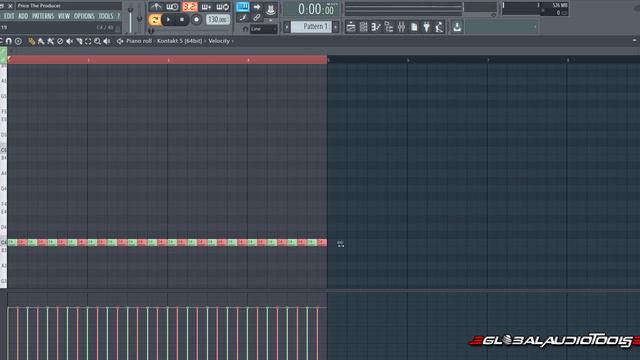The height and width of the screenshot is (360, 640).
Task: Toggle step editing arrow button
Action: [x=257, y=7]
